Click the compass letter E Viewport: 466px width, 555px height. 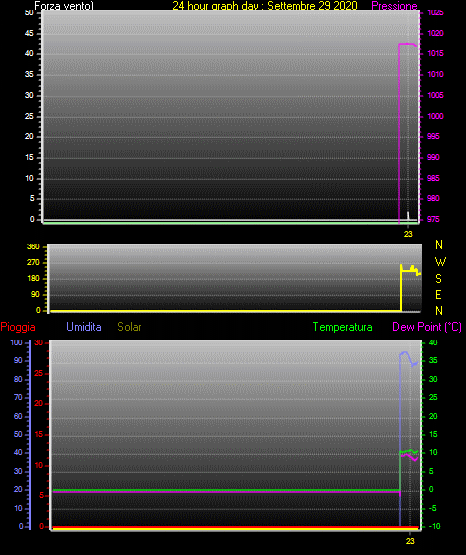coord(438,294)
